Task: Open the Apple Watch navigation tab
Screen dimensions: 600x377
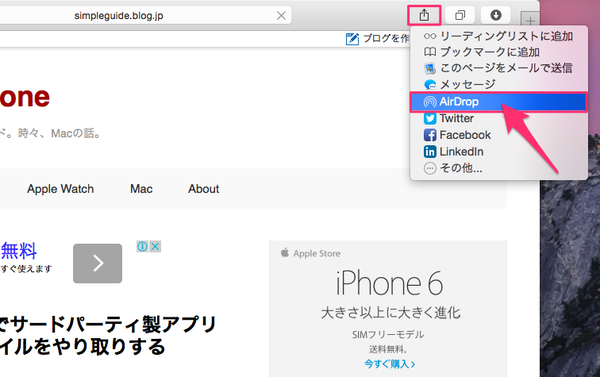Action: pyautogui.click(x=60, y=189)
